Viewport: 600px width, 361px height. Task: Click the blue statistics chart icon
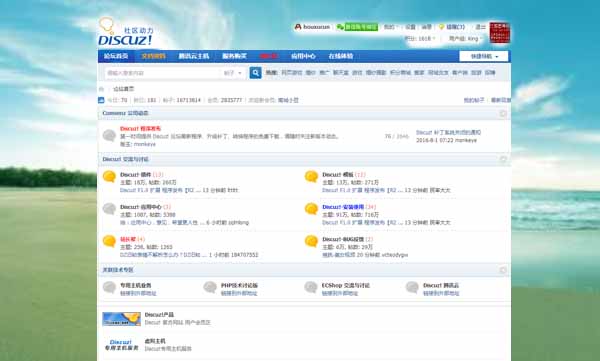[x=101, y=100]
